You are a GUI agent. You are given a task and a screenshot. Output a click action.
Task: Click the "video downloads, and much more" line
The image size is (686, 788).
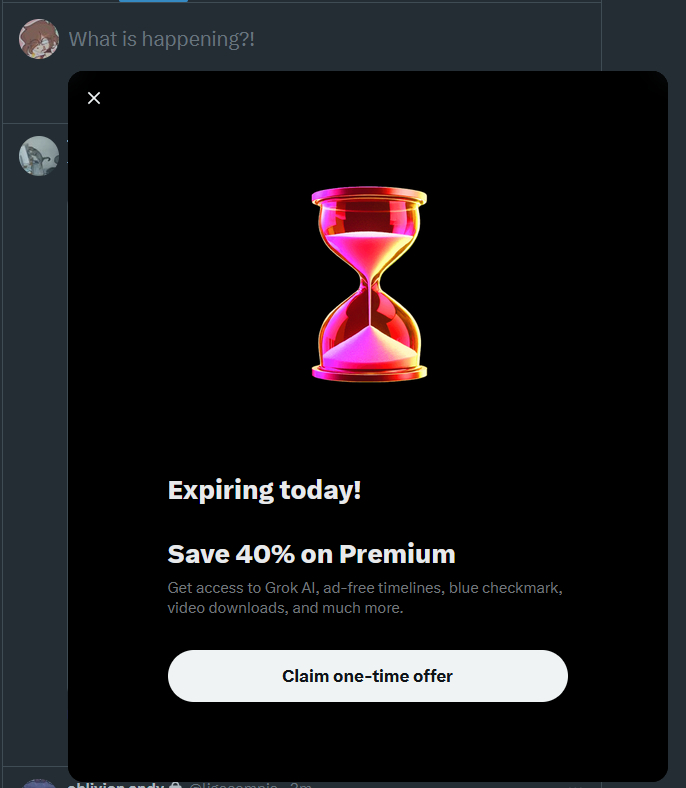pyautogui.click(x=285, y=608)
